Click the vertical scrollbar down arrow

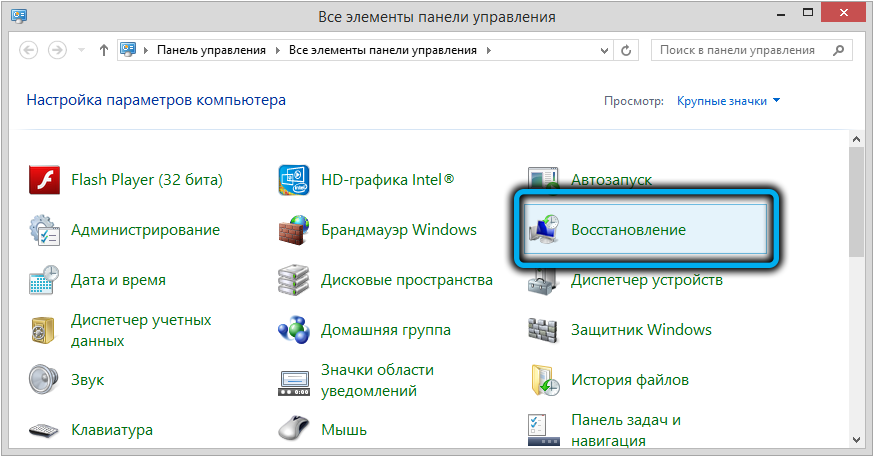tap(856, 441)
